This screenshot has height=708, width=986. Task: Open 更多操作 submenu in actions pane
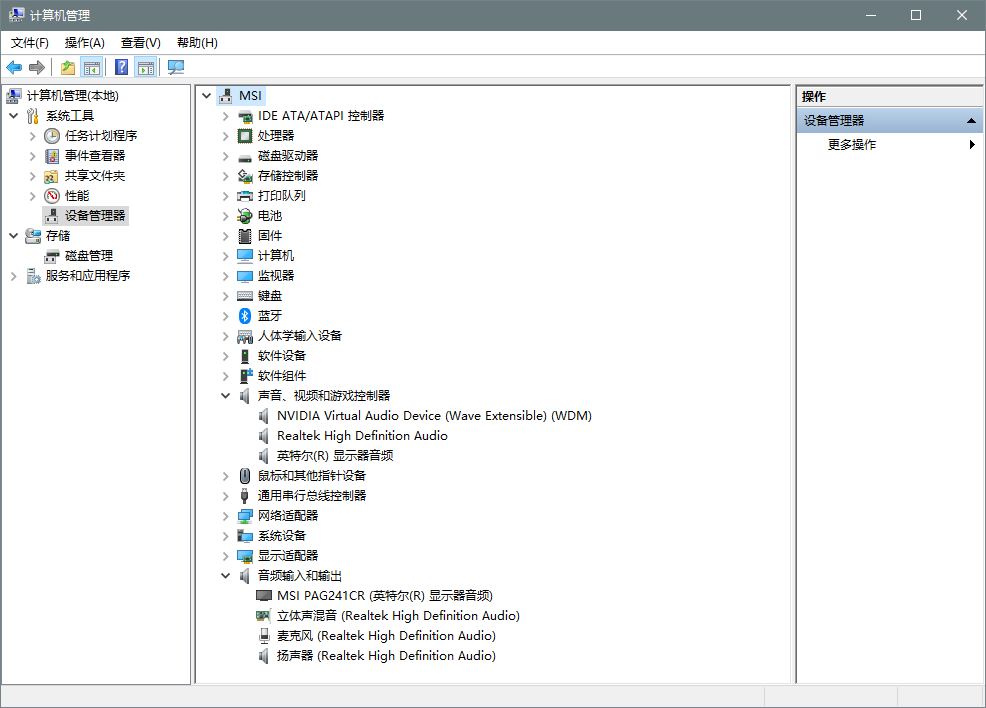(x=889, y=145)
